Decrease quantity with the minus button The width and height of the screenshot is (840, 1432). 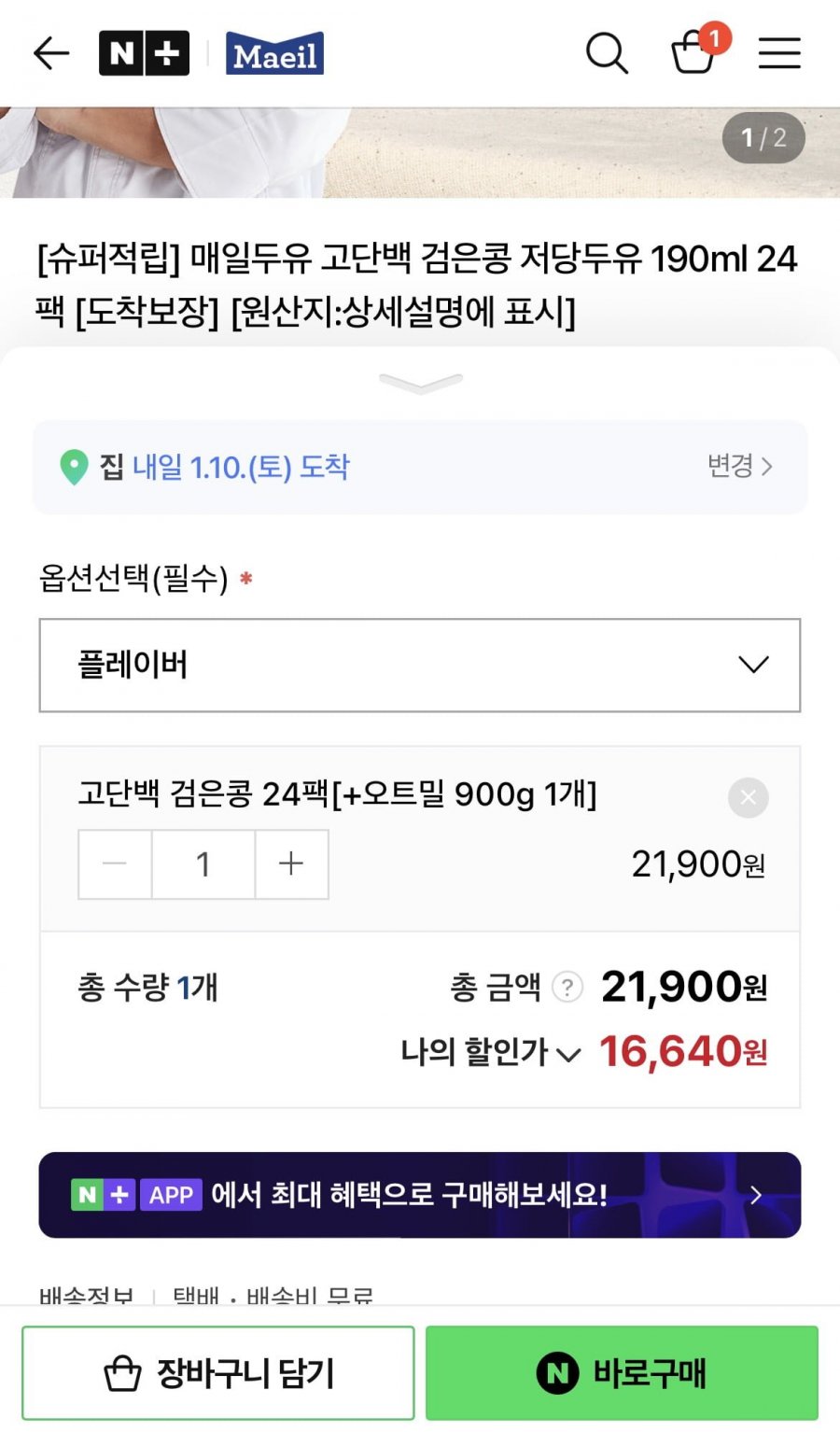click(115, 863)
